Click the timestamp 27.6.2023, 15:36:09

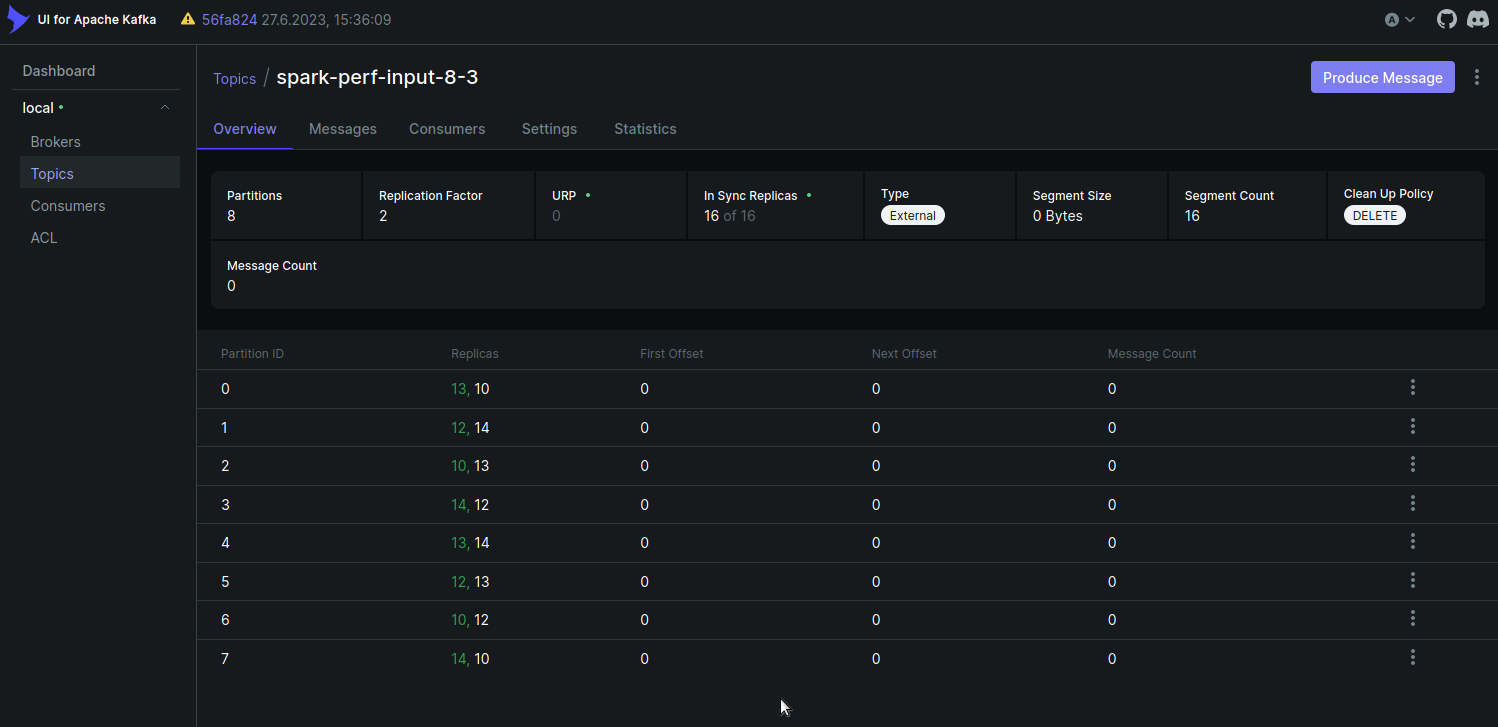click(x=326, y=20)
